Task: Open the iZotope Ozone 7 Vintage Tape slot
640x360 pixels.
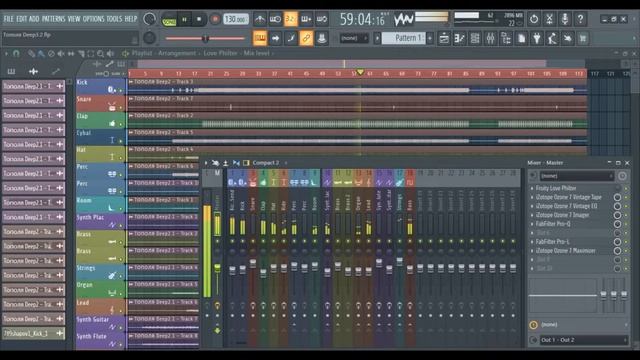Action: 568,197
